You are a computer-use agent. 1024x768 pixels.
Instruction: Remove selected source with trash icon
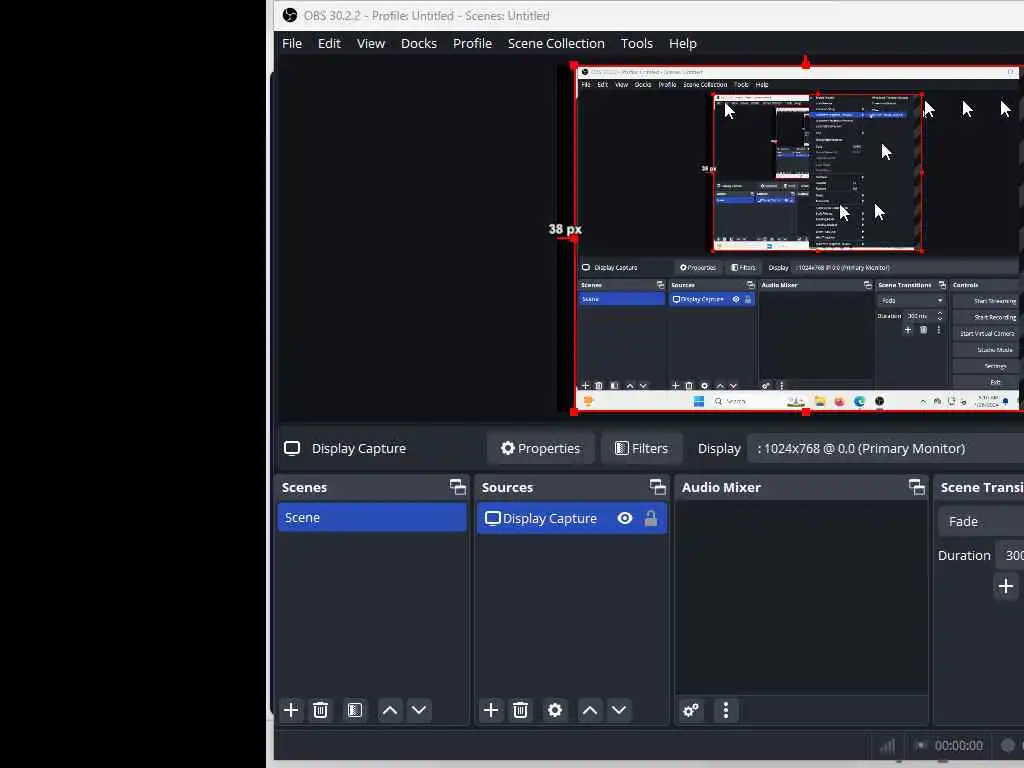point(520,710)
